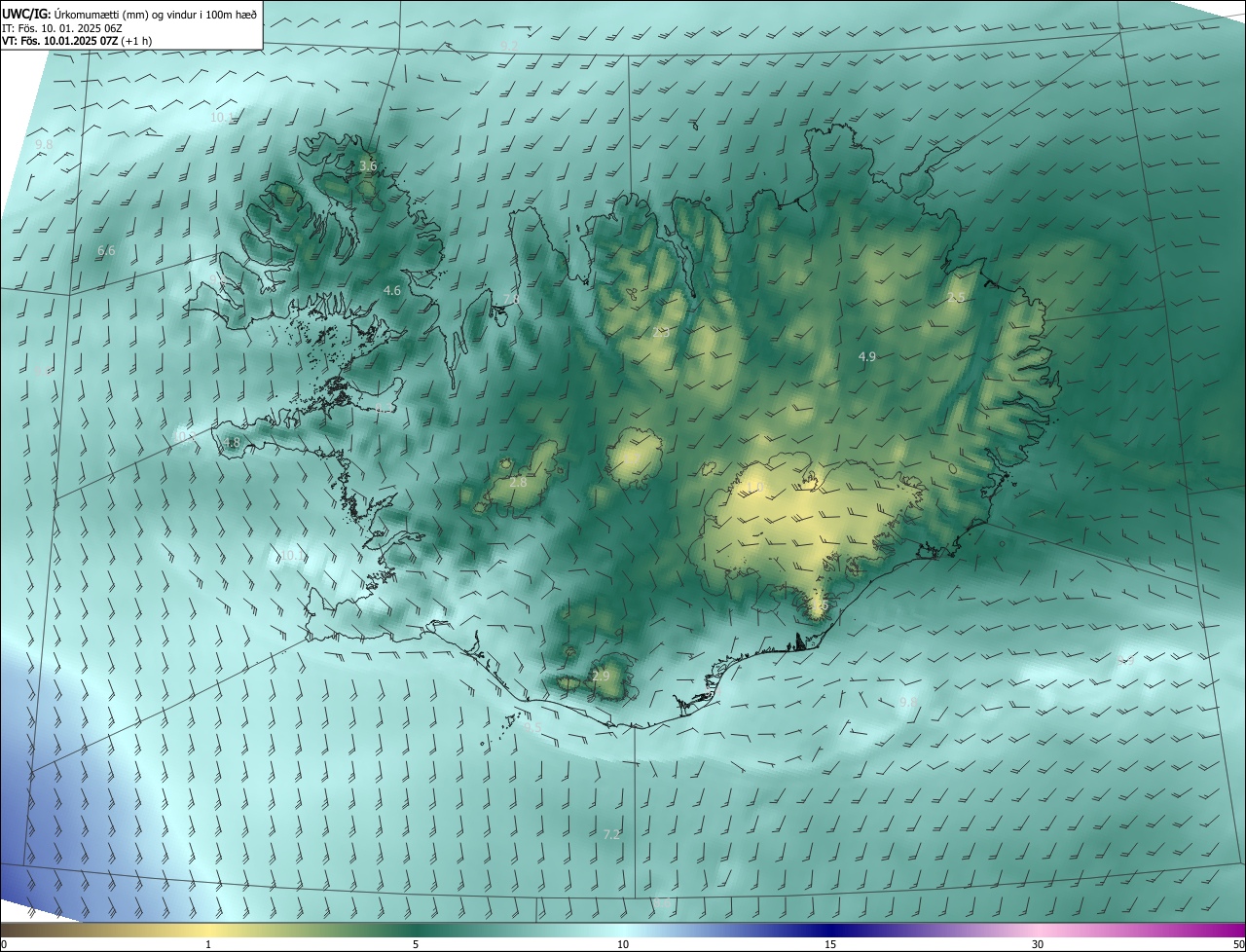Click the colour scale tick label 50
1246x952 pixels.
1239,945
